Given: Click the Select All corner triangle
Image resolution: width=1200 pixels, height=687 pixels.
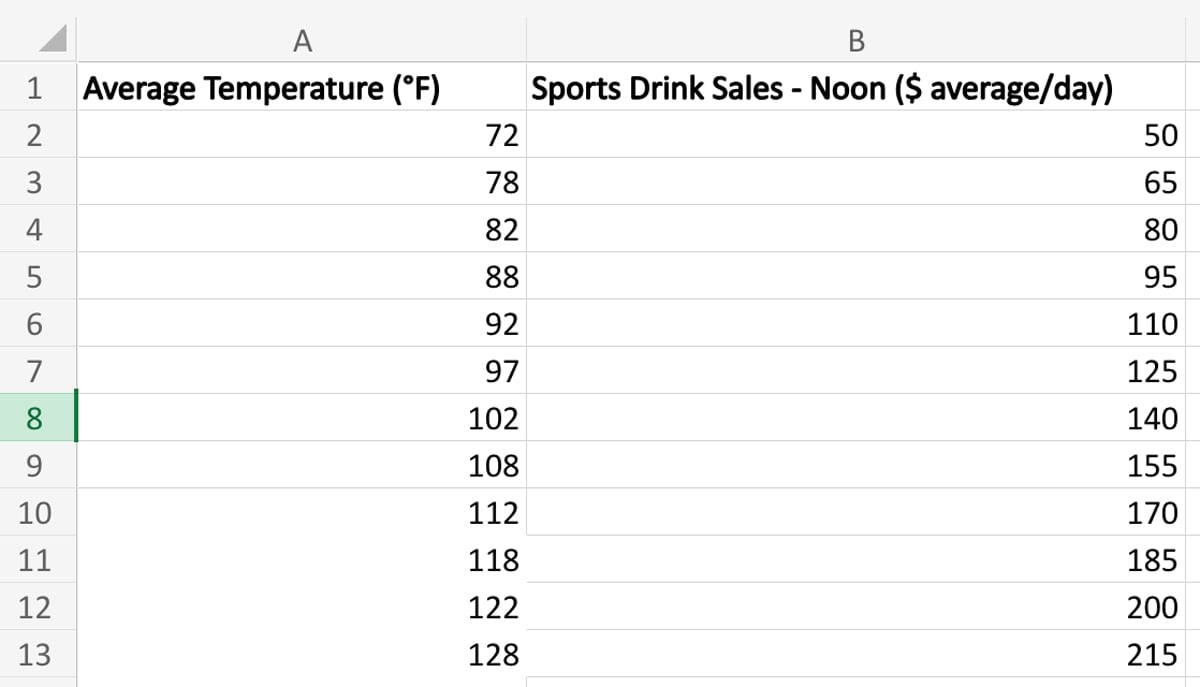Looking at the screenshot, I should point(50,41).
